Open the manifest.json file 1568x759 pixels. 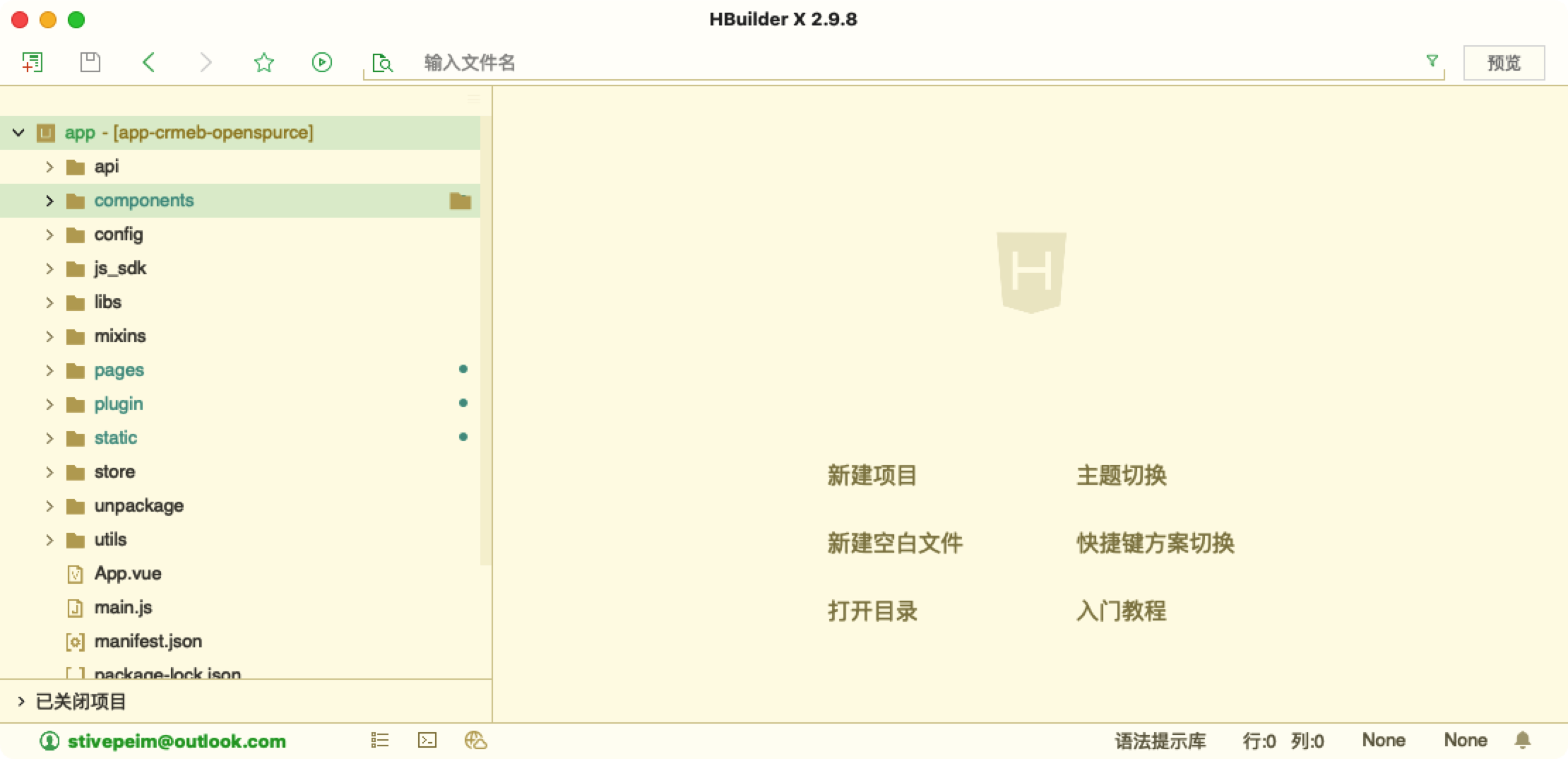148,642
